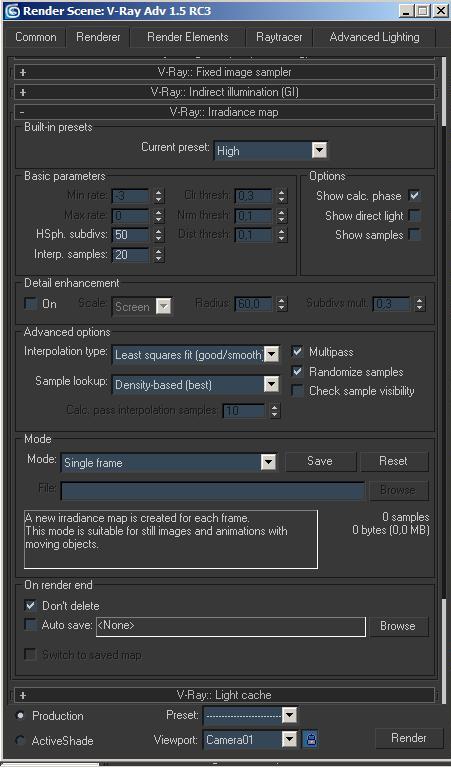This screenshot has width=451, height=768.
Task: Open the Current preset dropdown set to High
Action: (x=270, y=150)
